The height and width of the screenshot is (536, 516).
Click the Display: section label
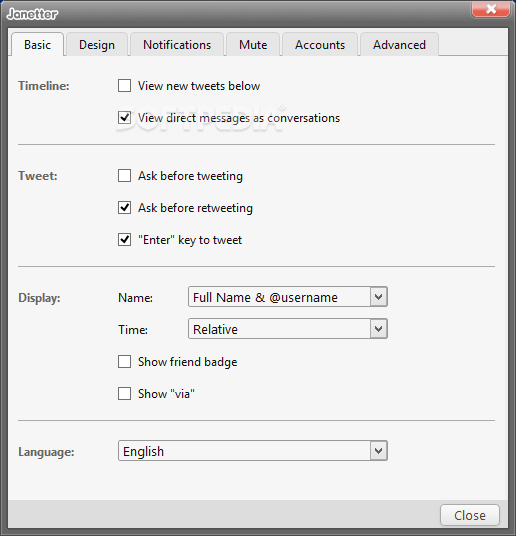pos(39,298)
